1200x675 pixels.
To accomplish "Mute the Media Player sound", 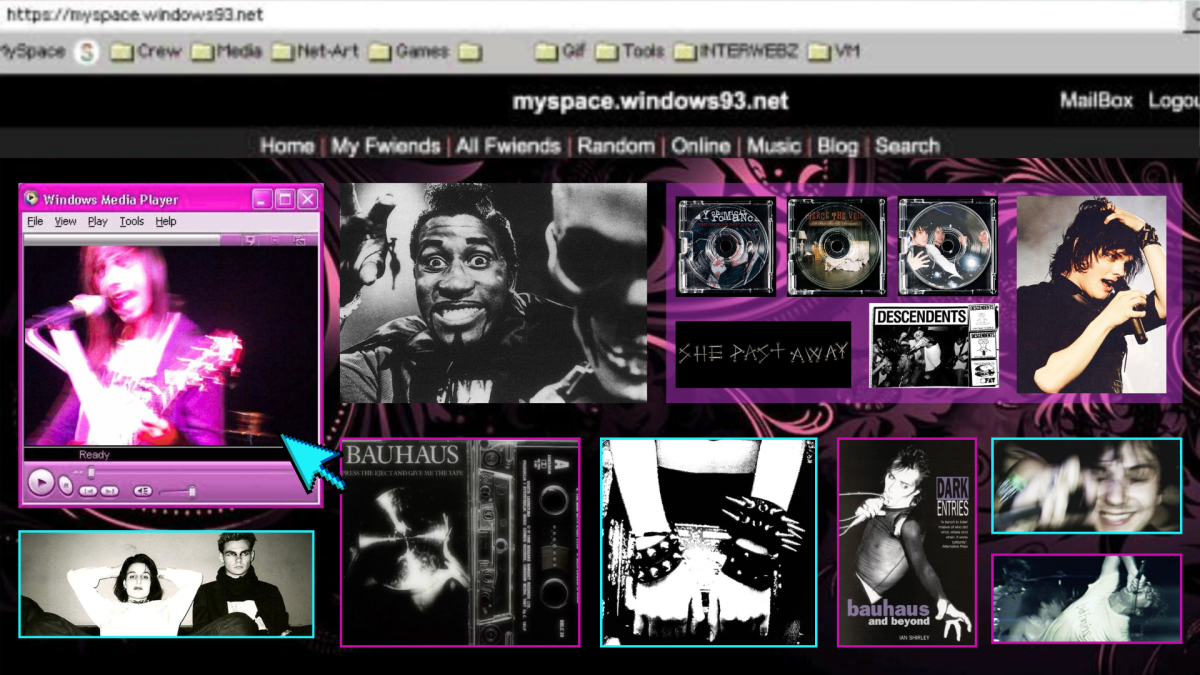I will pyautogui.click(x=143, y=491).
